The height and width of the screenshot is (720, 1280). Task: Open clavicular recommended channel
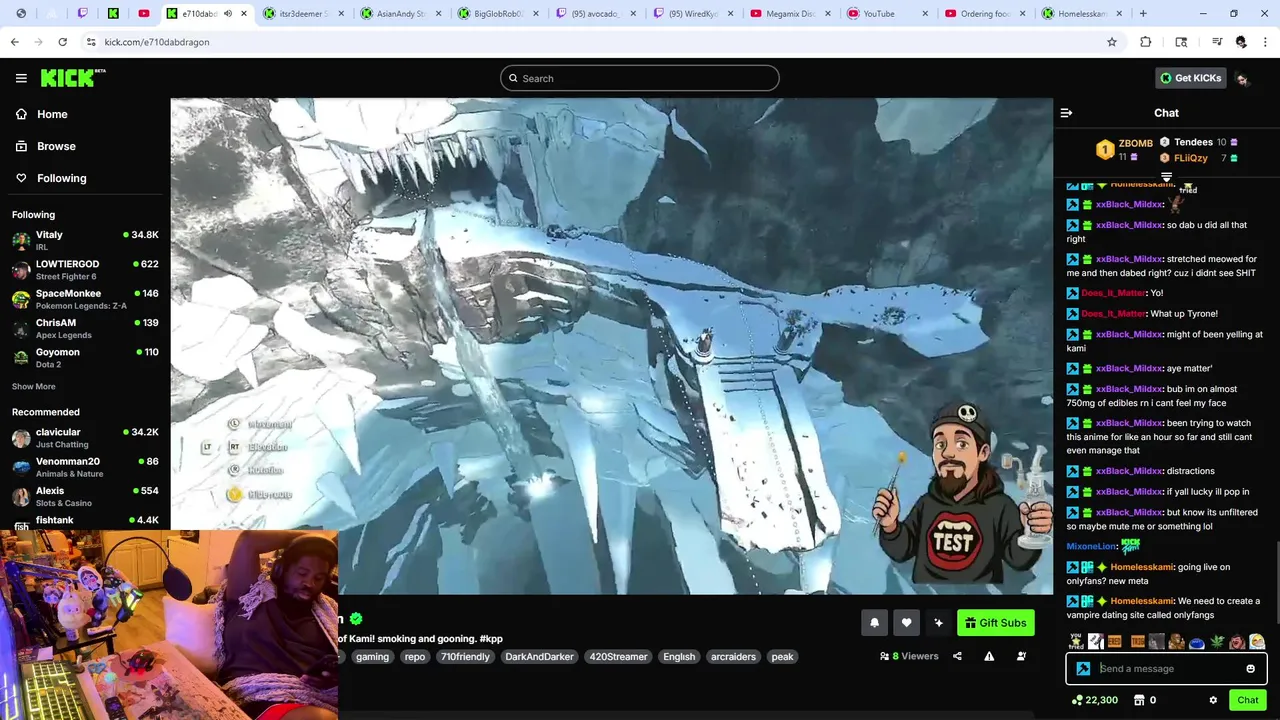click(85, 437)
